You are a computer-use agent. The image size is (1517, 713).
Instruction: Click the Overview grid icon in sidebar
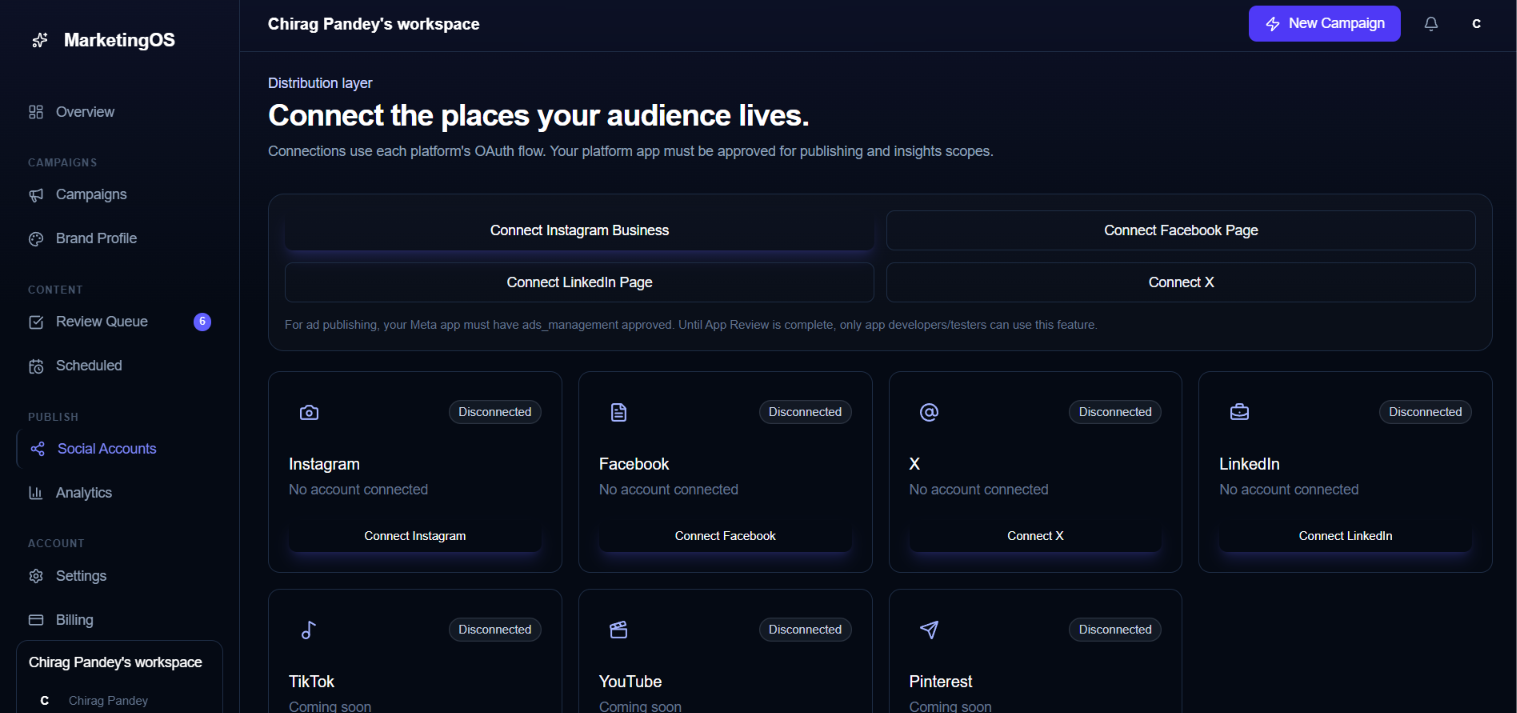(x=36, y=112)
